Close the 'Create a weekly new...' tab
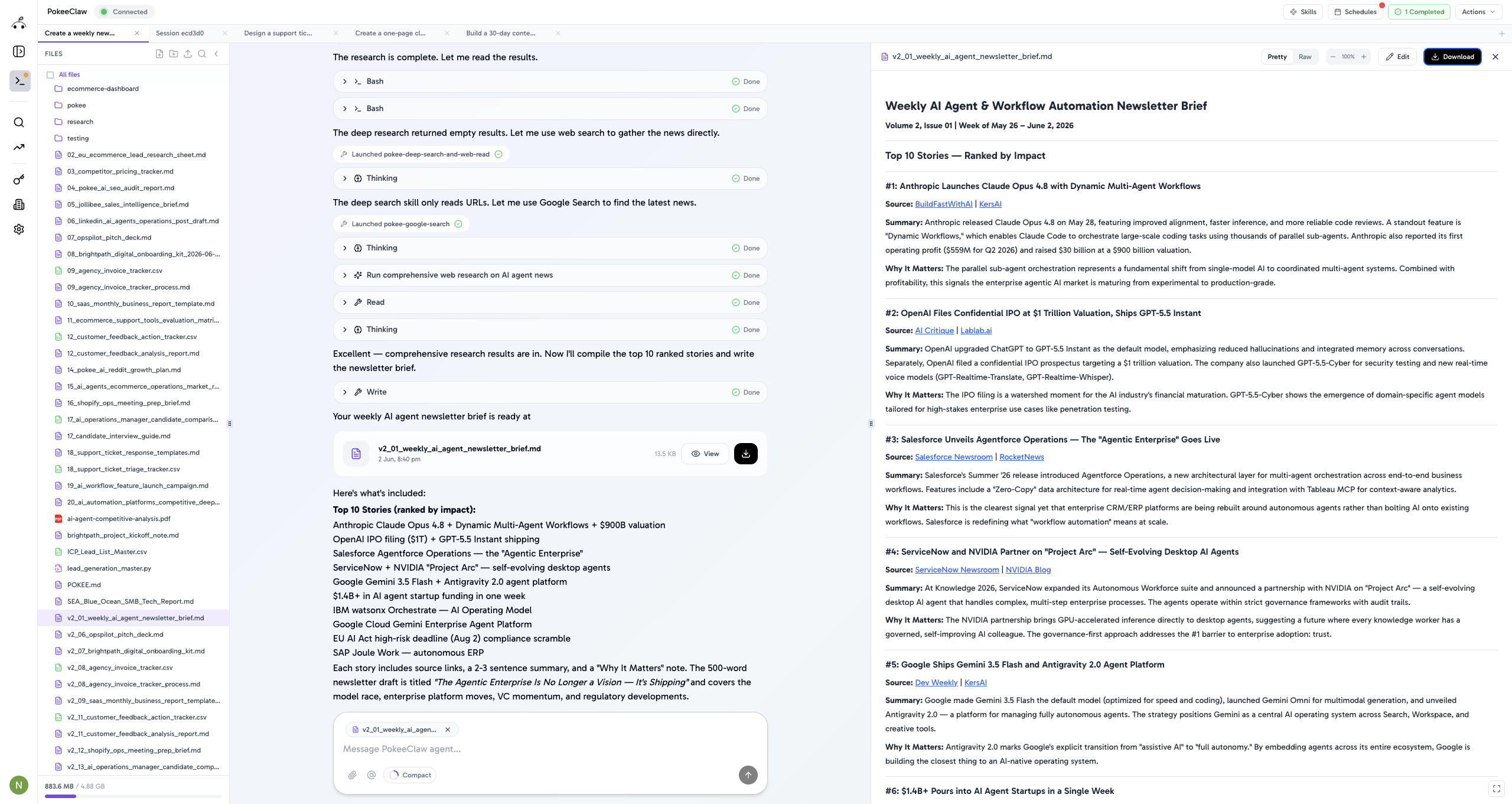This screenshot has height=804, width=1512. (x=137, y=33)
